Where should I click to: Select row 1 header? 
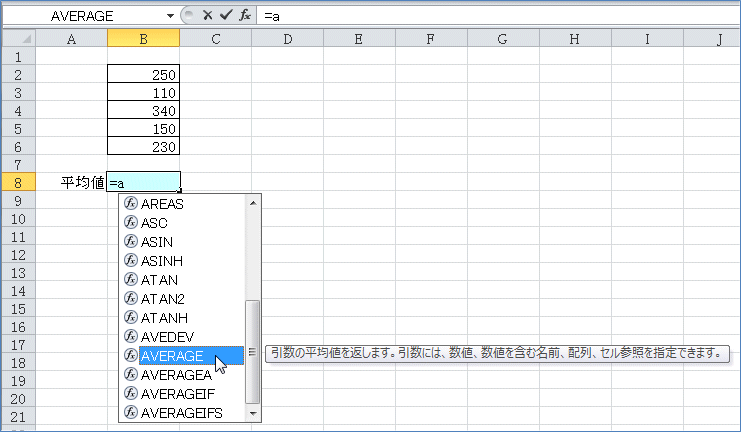click(x=18, y=56)
